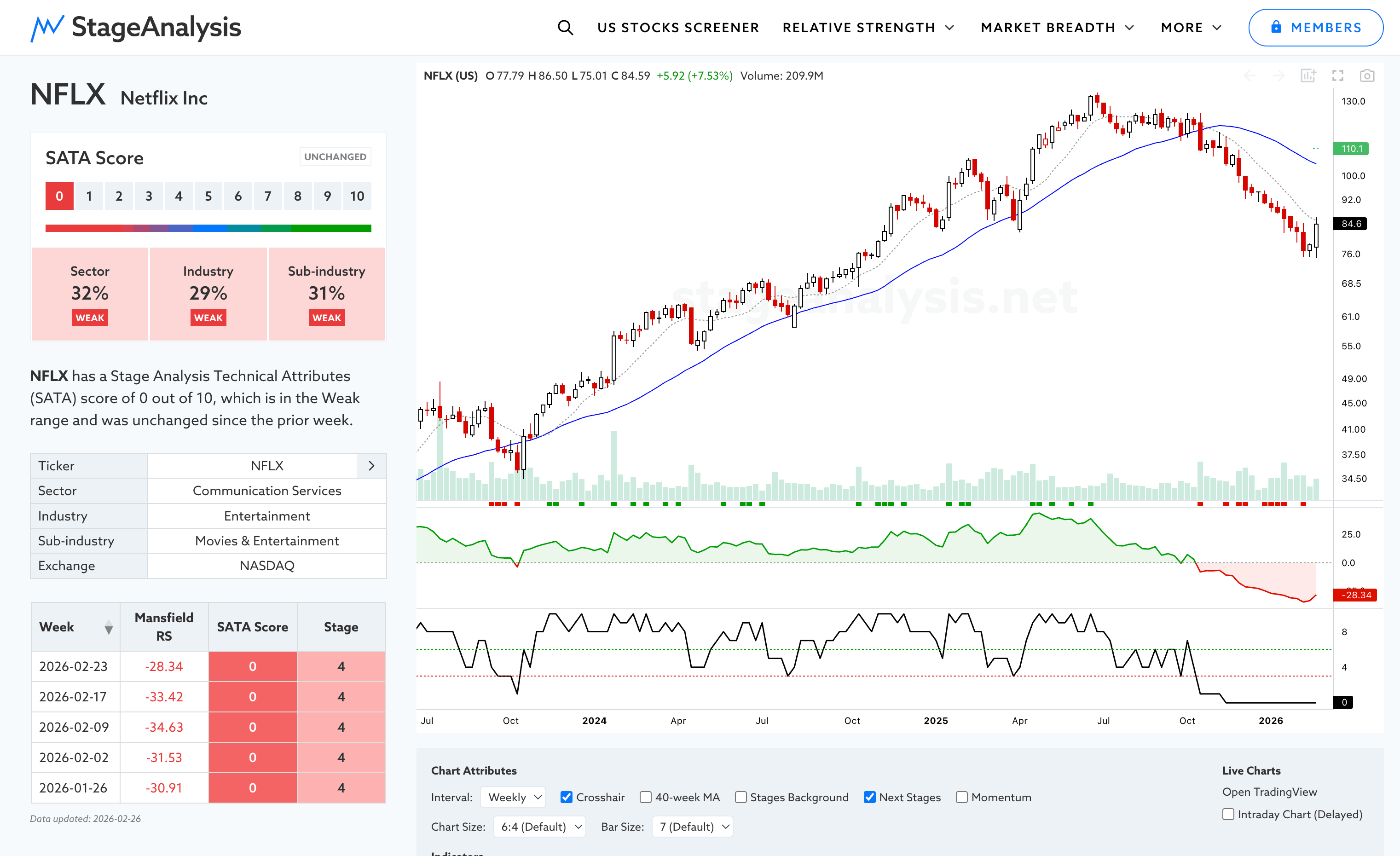
Task: Click the Open TradingView link
Action: click(1269, 791)
